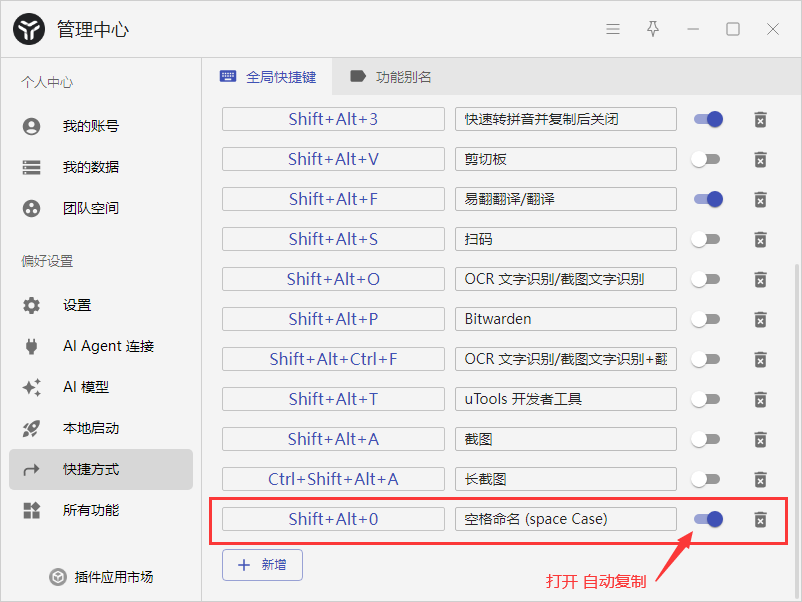Pin the window with the pin icon
The image size is (802, 602).
[x=653, y=29]
